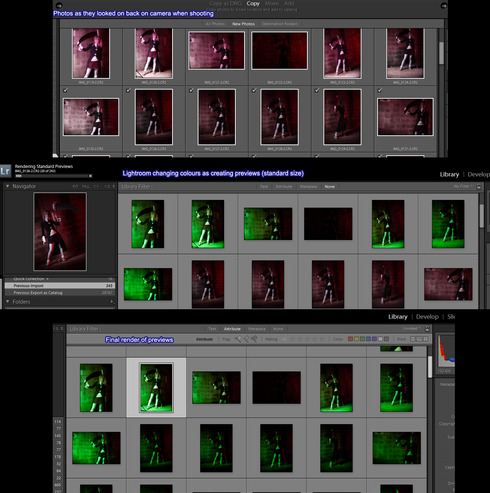This screenshot has width=490, height=493.
Task: Filter by the yellow color label swatch
Action: (x=356, y=339)
